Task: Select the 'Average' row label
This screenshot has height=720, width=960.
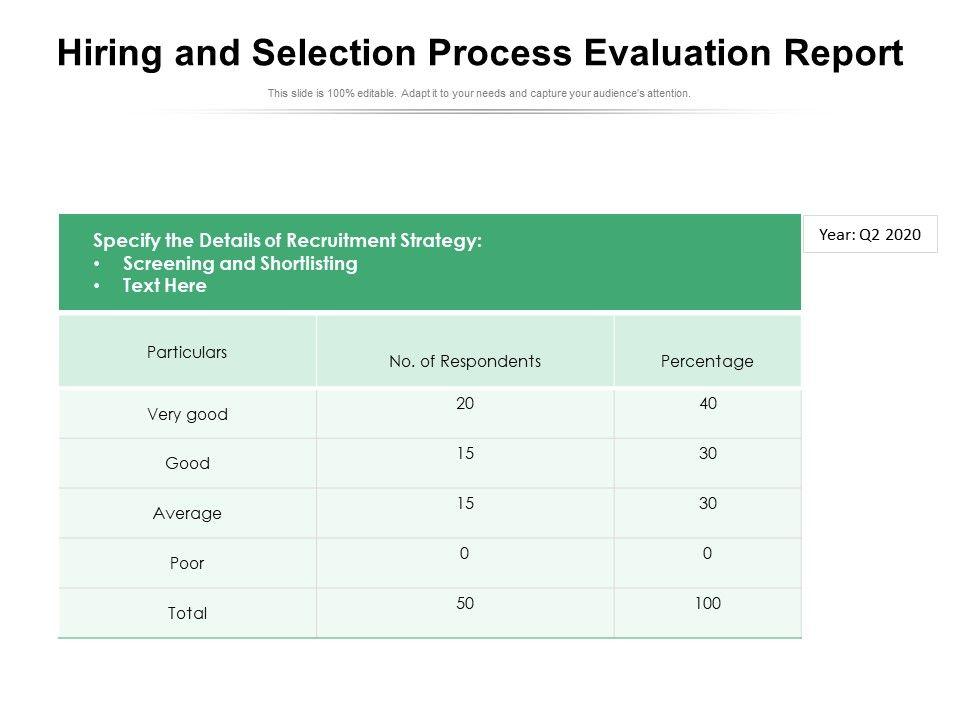Action: [x=187, y=513]
